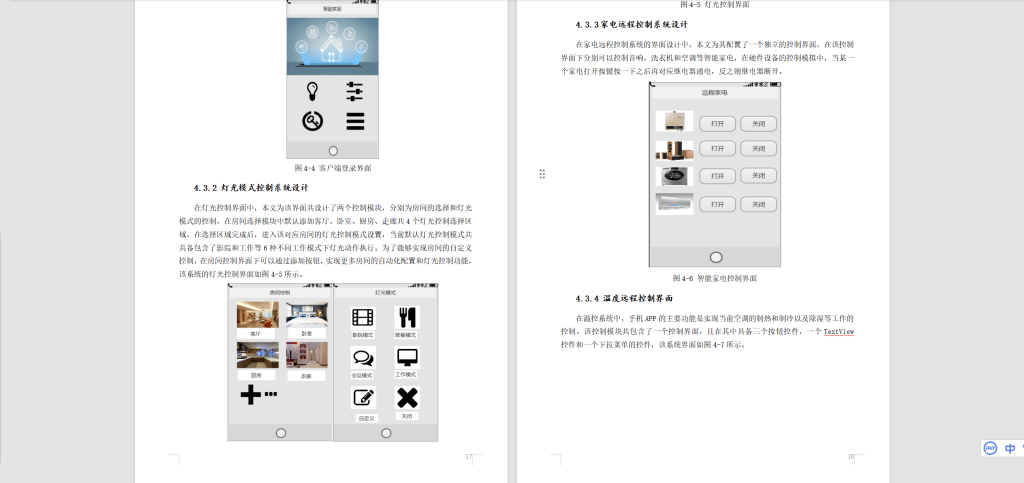Click the circular dial icon in login mockup
This screenshot has width=1024, height=483.
tap(313, 121)
